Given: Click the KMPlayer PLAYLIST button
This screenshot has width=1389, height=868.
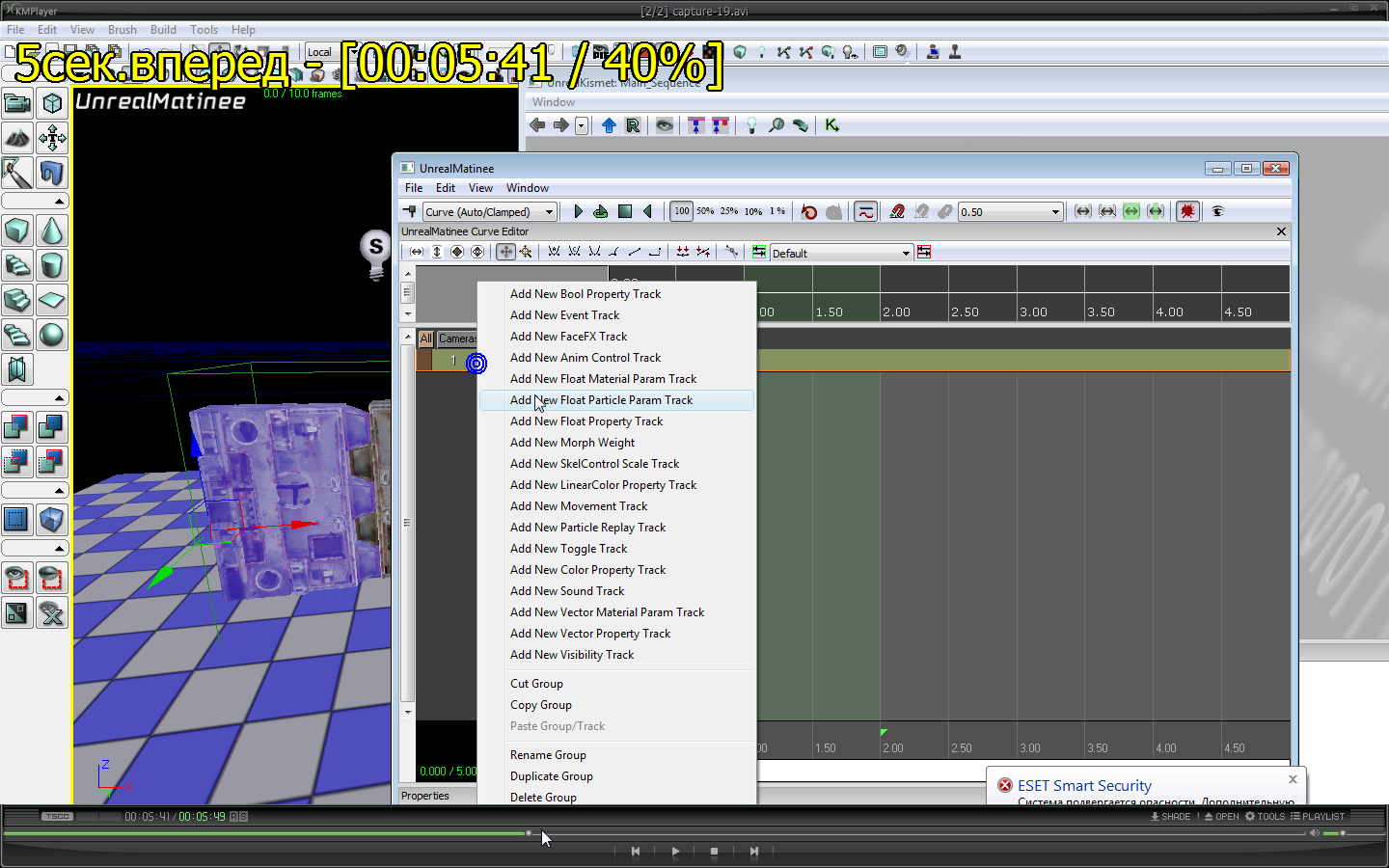Looking at the screenshot, I should [x=1318, y=817].
